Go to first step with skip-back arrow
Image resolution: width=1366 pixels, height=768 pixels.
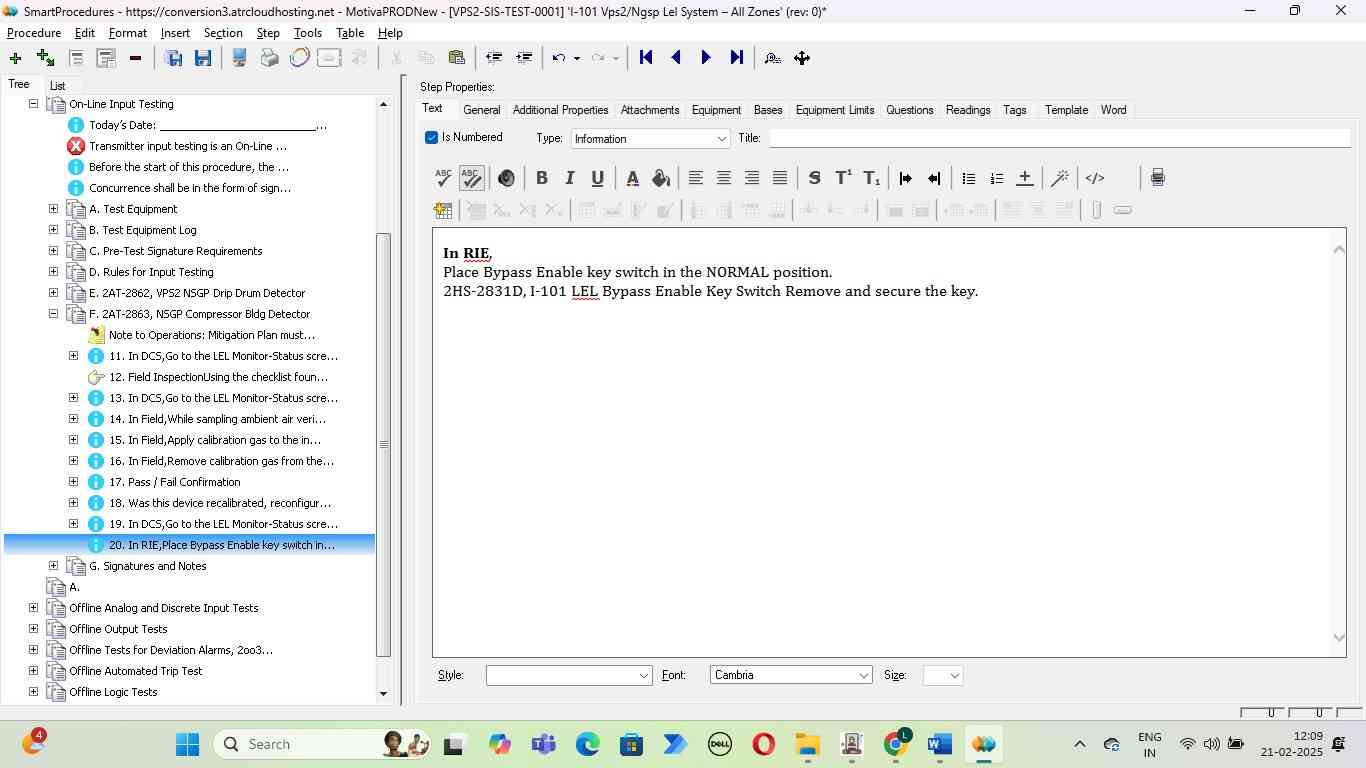[x=646, y=58]
